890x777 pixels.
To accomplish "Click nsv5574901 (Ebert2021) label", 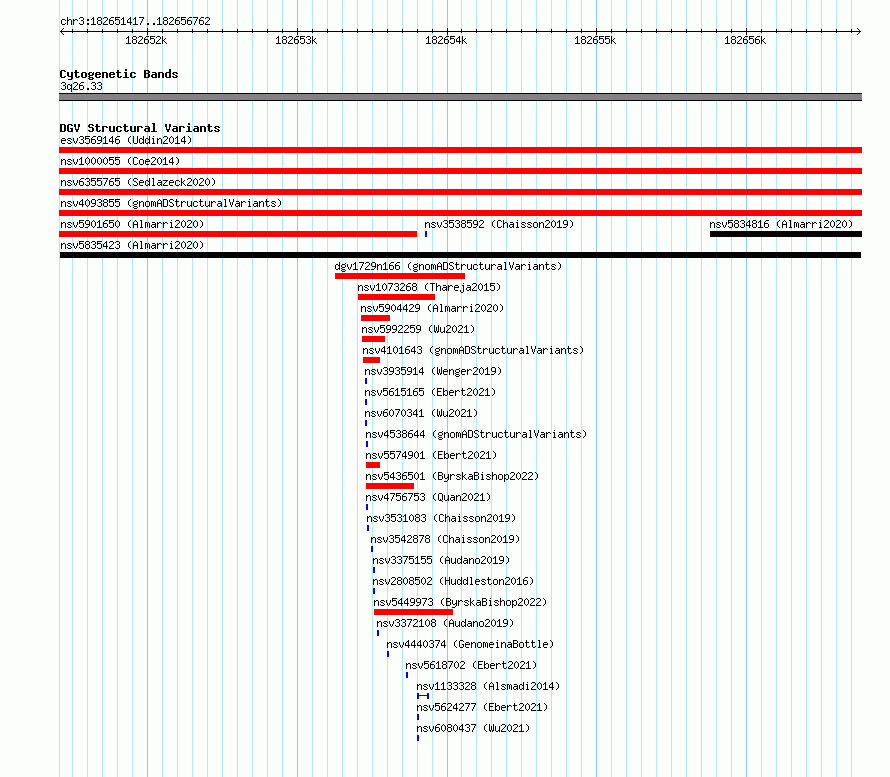I will [x=431, y=455].
